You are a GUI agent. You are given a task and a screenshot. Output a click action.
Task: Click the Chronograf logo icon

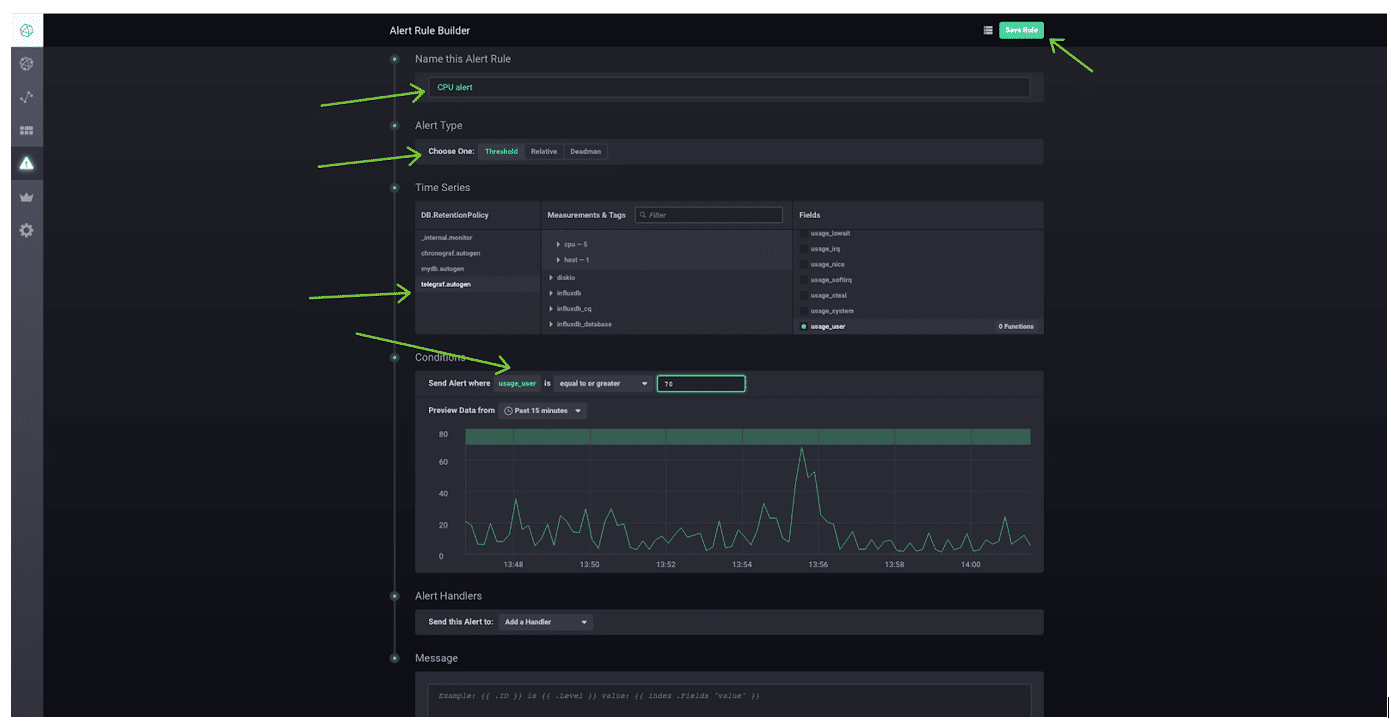point(27,31)
